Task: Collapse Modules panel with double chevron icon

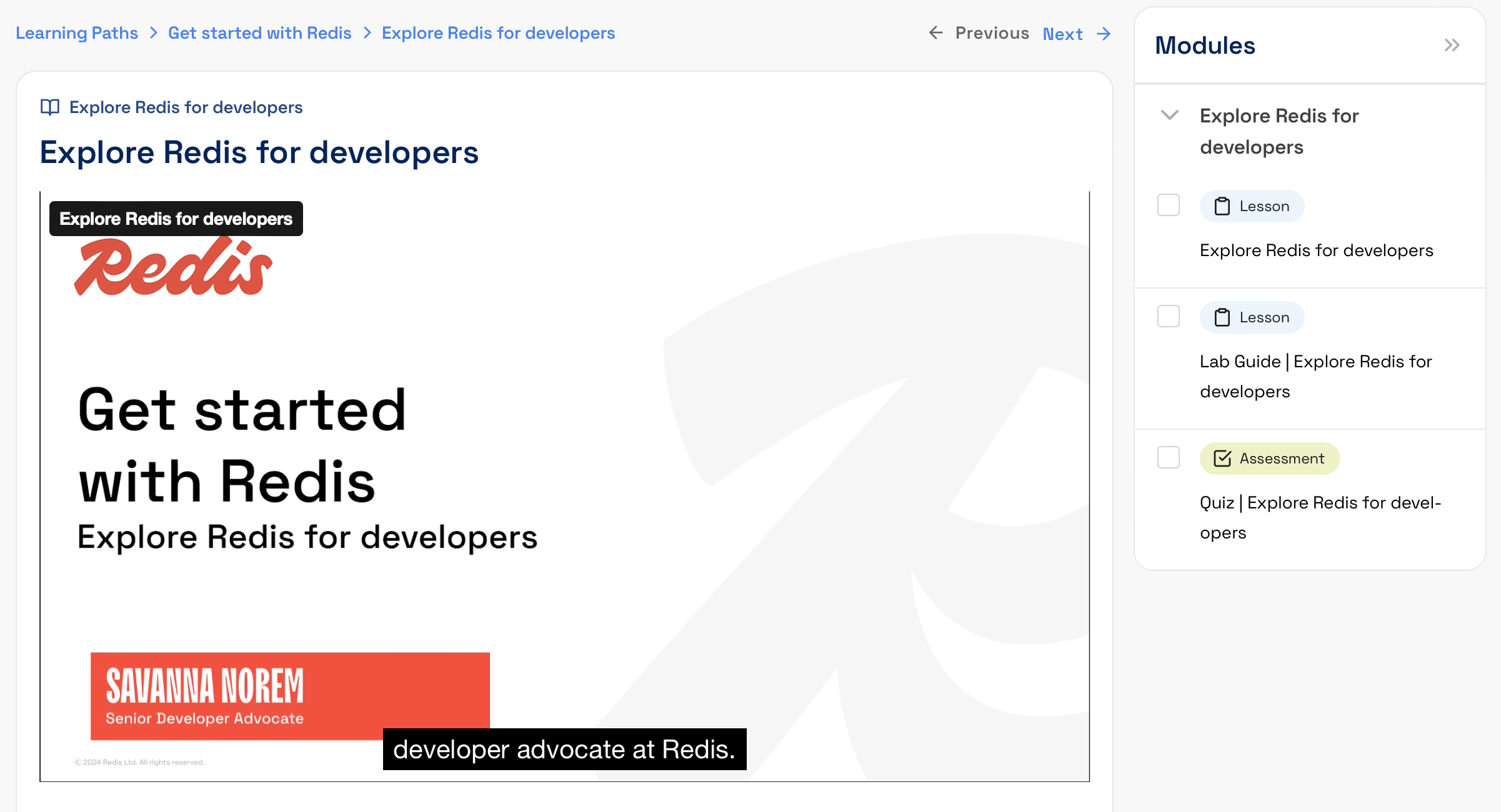Action: (1452, 45)
